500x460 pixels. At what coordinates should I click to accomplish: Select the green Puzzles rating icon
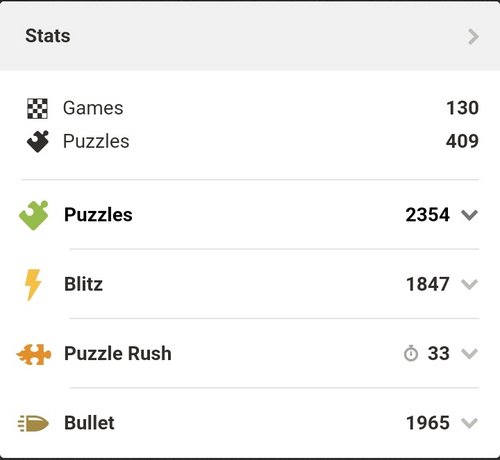[34, 215]
